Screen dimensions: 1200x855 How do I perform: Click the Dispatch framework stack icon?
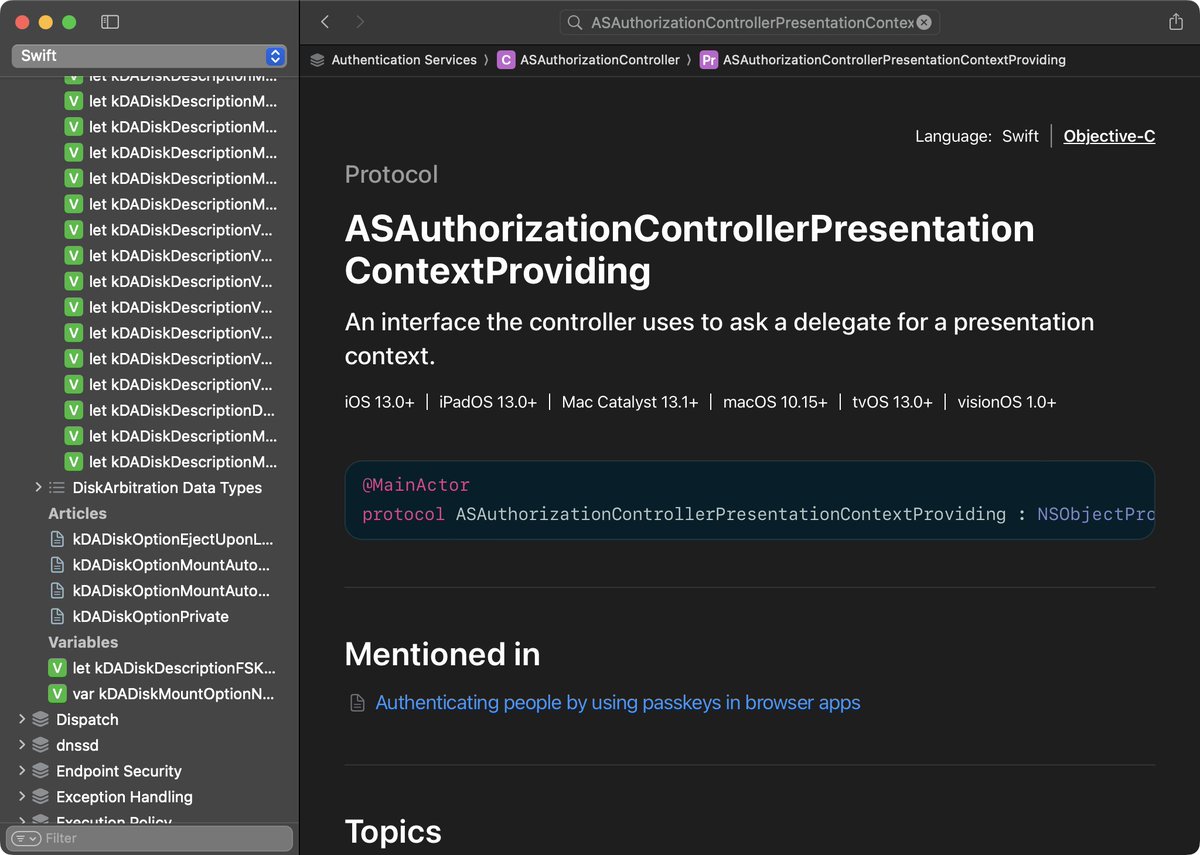[x=40, y=720]
